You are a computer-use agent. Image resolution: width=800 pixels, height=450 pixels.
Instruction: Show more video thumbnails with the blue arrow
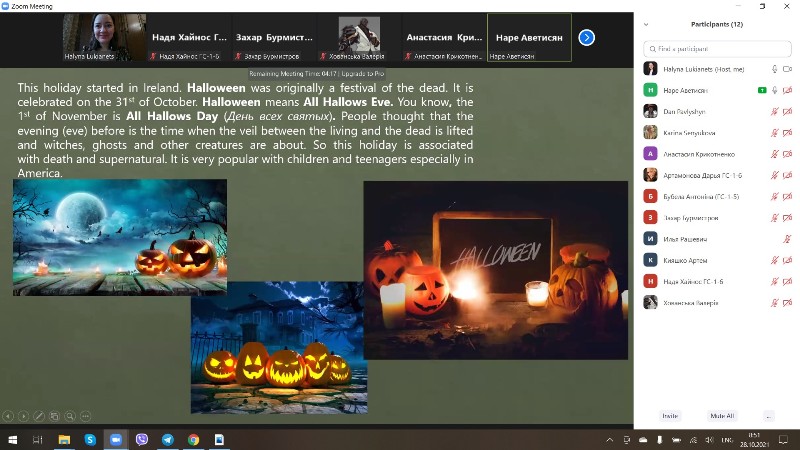pos(587,38)
